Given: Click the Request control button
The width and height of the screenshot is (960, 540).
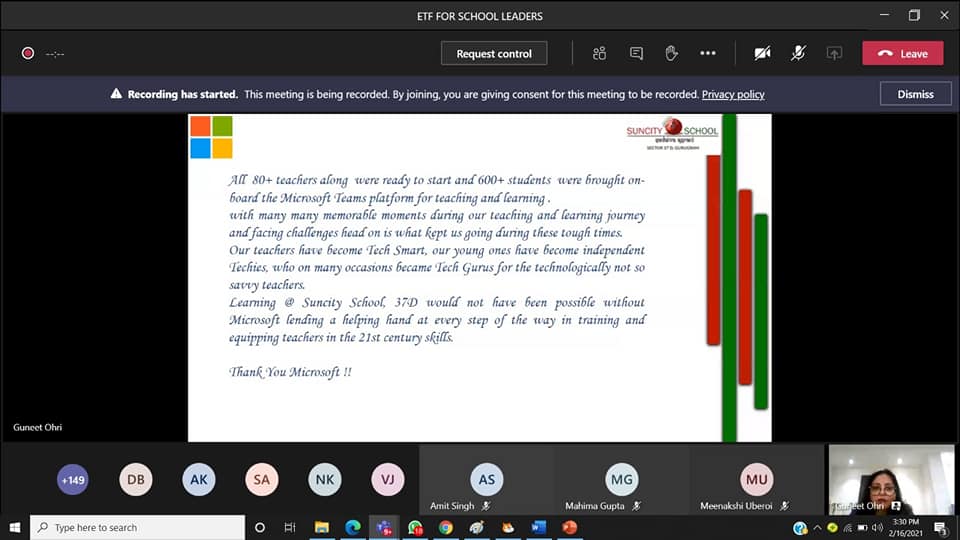Looking at the screenshot, I should (x=493, y=53).
